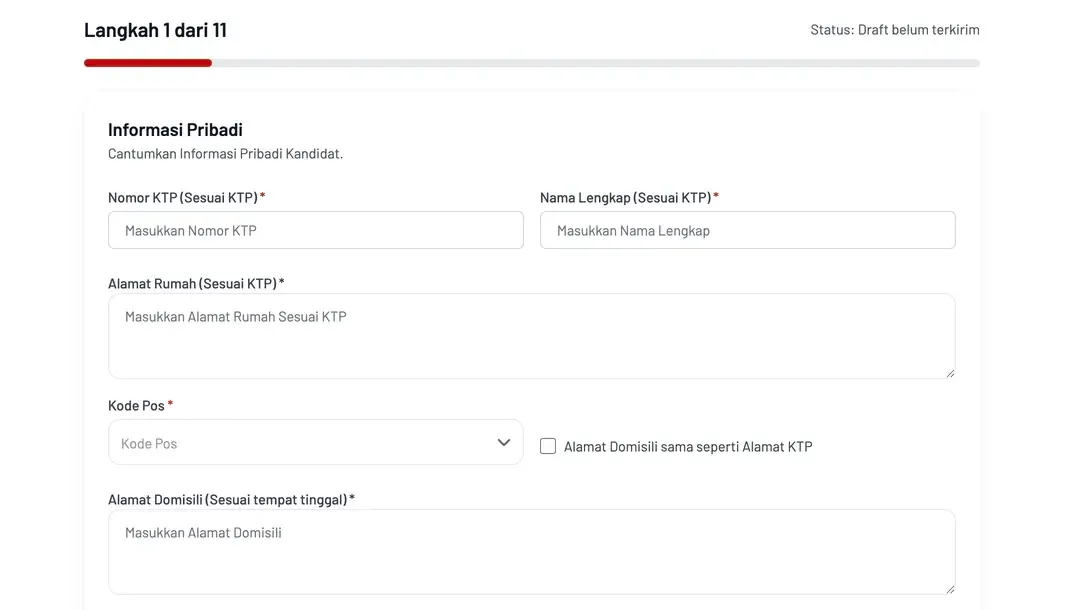Click the 'Alamat Domisili sama seperti Alamat KTP' label
Viewport: 1067px width, 610px height.
click(x=688, y=447)
